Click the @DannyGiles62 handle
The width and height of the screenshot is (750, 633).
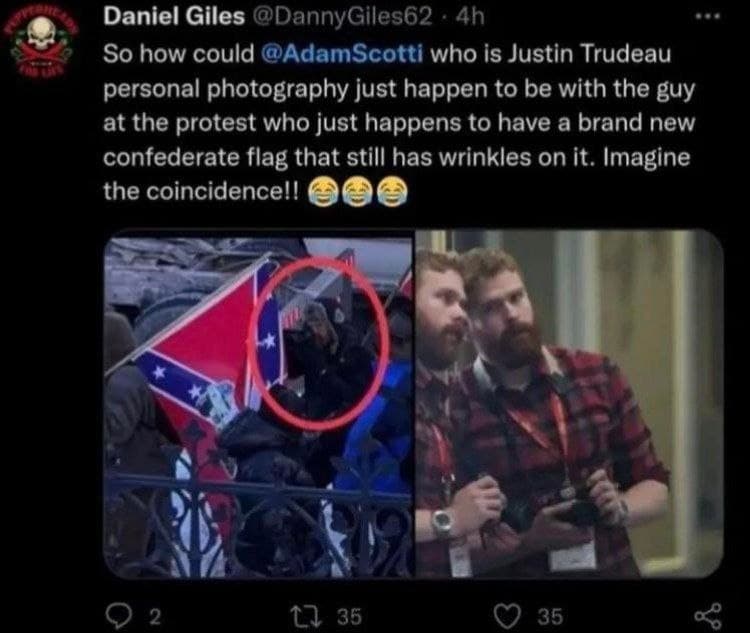pos(342,17)
